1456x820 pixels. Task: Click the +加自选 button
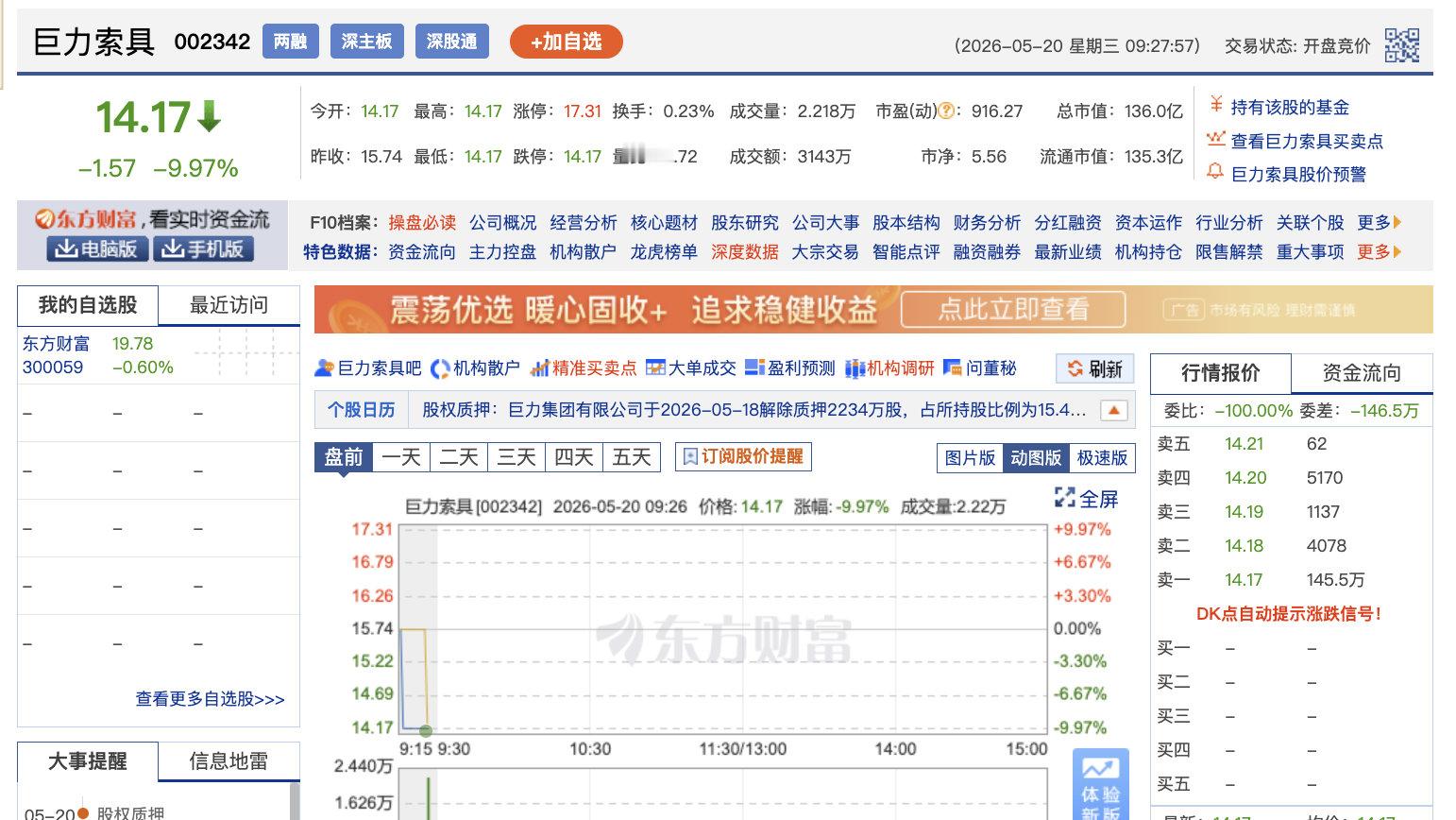click(567, 42)
